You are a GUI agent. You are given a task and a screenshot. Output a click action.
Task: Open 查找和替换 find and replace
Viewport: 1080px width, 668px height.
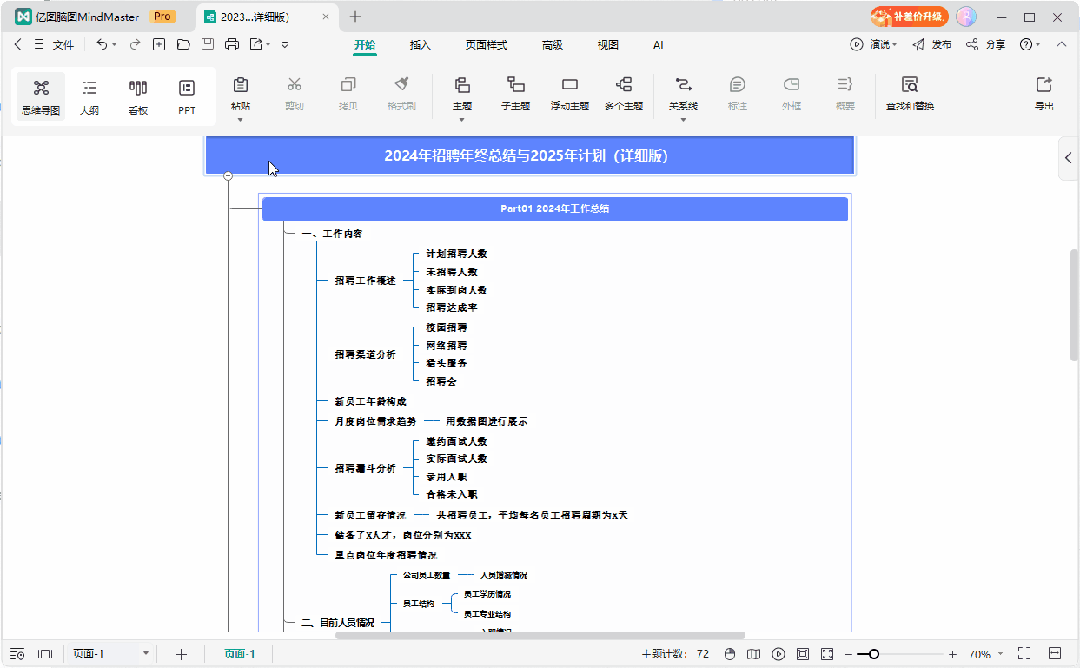910,93
